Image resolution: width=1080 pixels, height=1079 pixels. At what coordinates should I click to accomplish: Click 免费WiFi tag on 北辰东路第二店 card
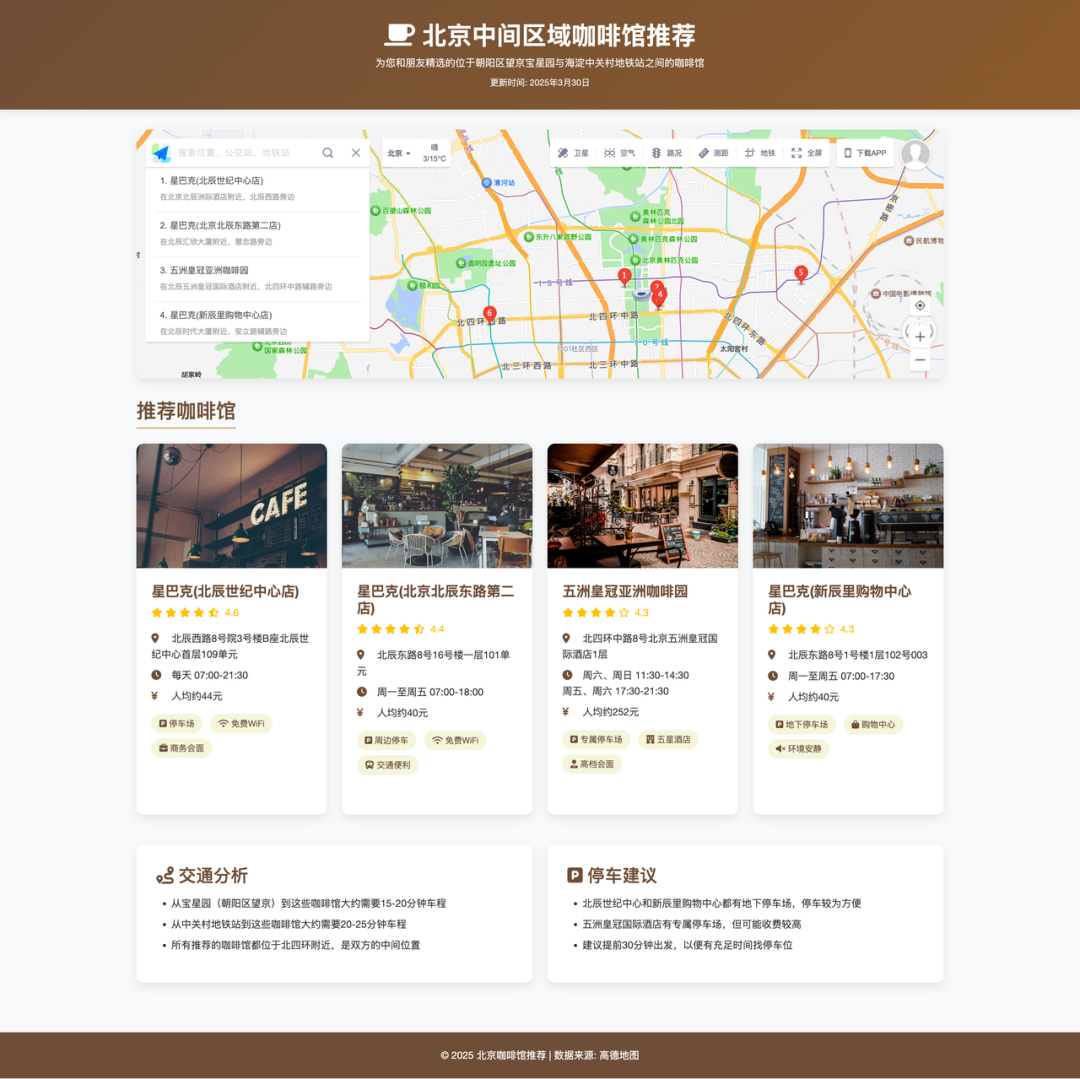[x=455, y=740]
